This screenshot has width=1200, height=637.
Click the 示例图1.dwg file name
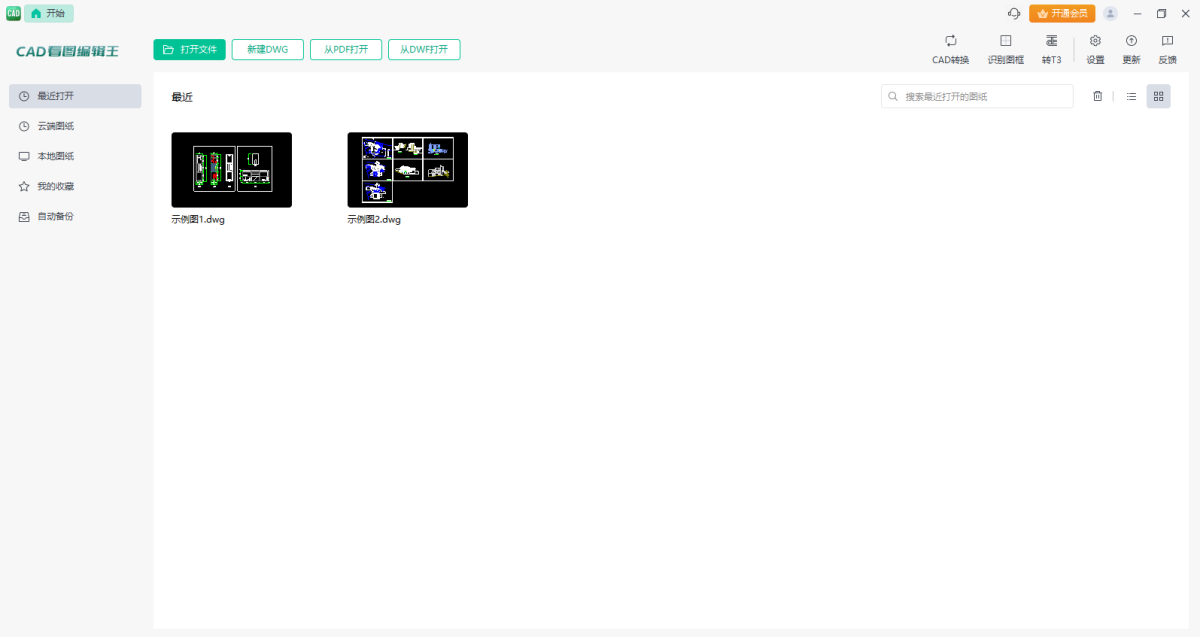click(x=198, y=219)
